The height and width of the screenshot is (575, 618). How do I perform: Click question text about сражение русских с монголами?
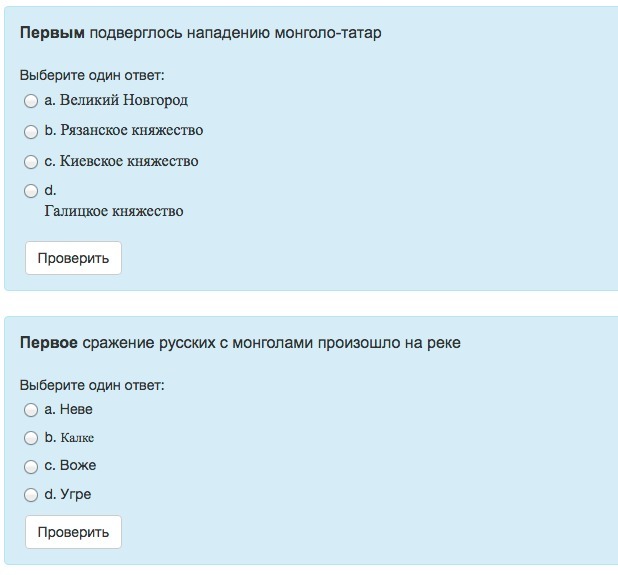tap(240, 343)
